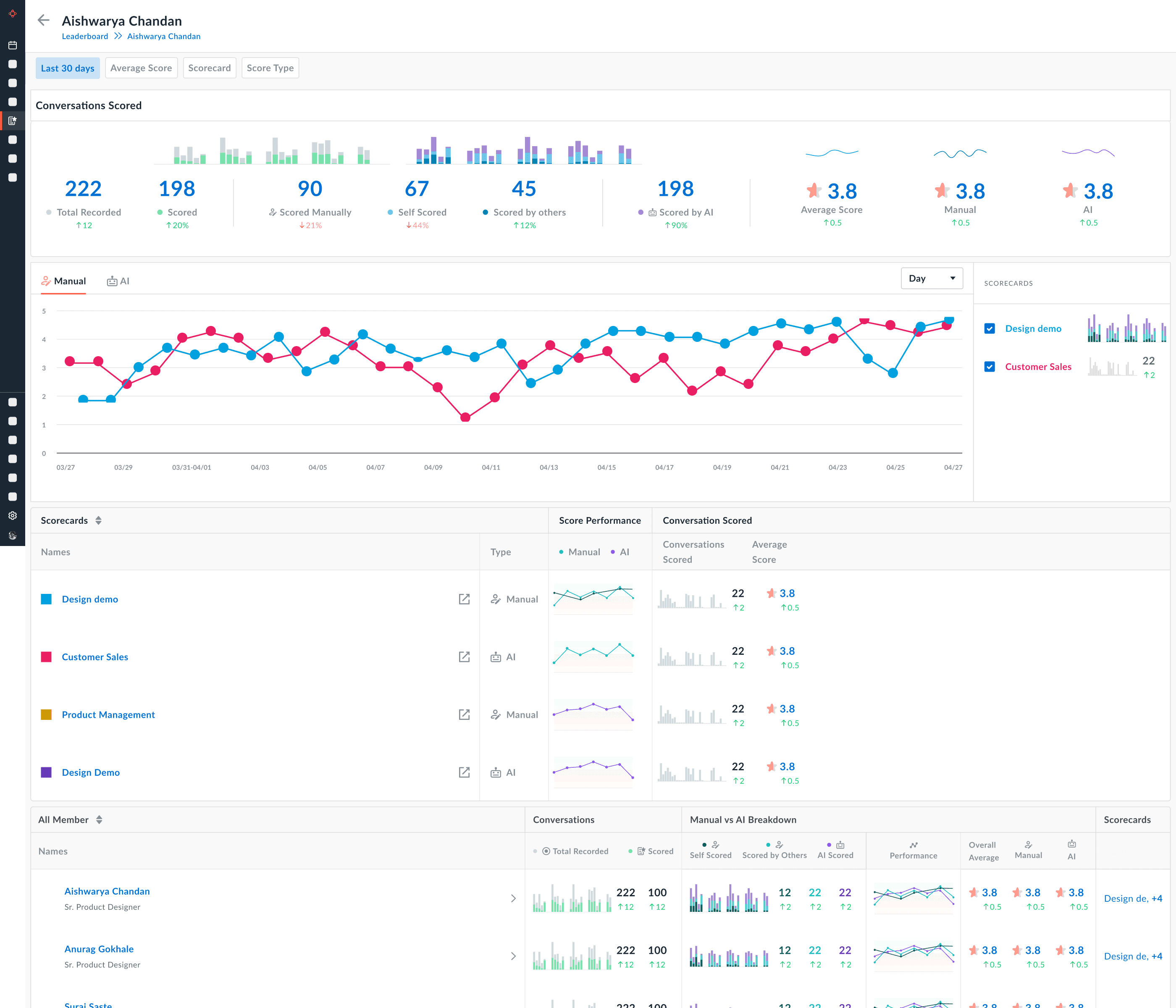The width and height of the screenshot is (1176, 1008).
Task: Click the Last 30 days filter
Action: pyautogui.click(x=68, y=68)
